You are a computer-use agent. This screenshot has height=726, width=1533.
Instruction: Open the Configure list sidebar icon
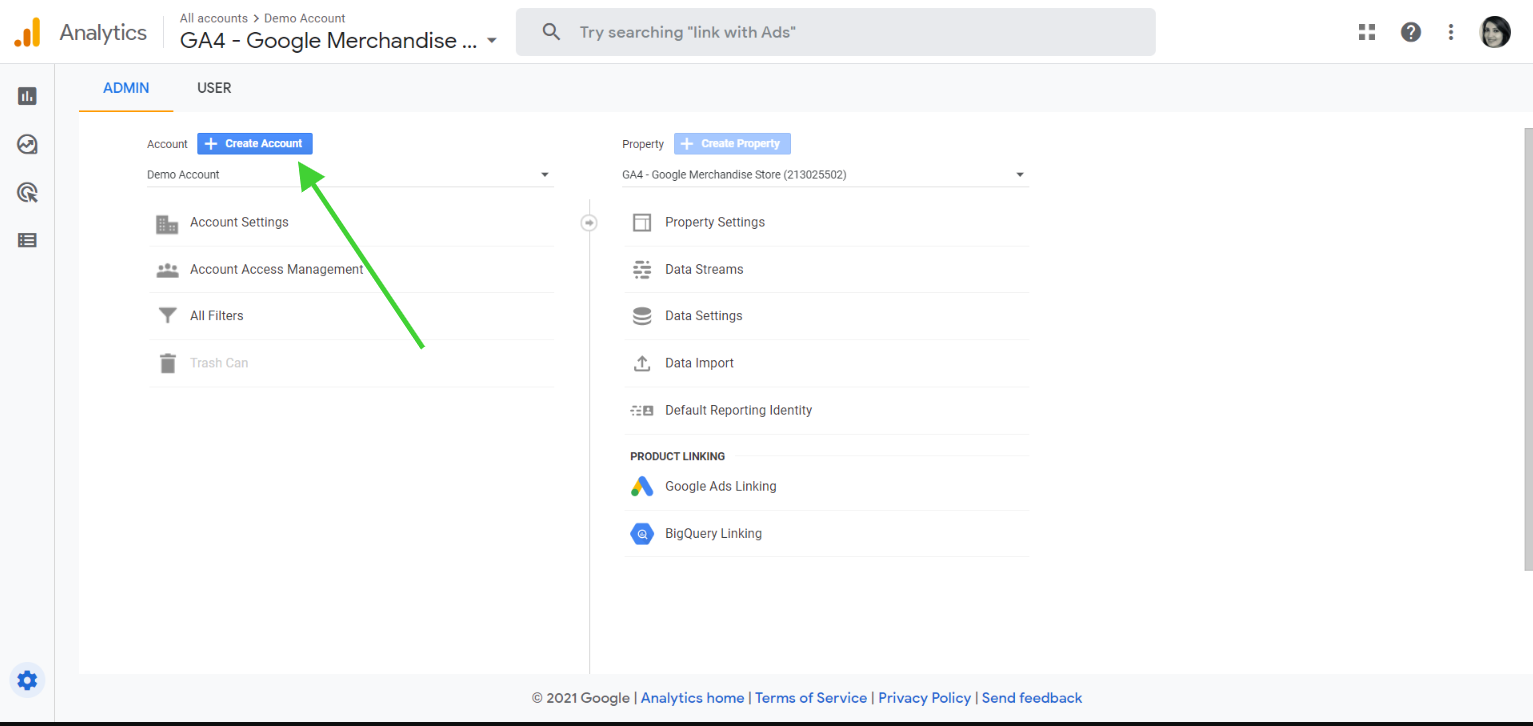(27, 240)
